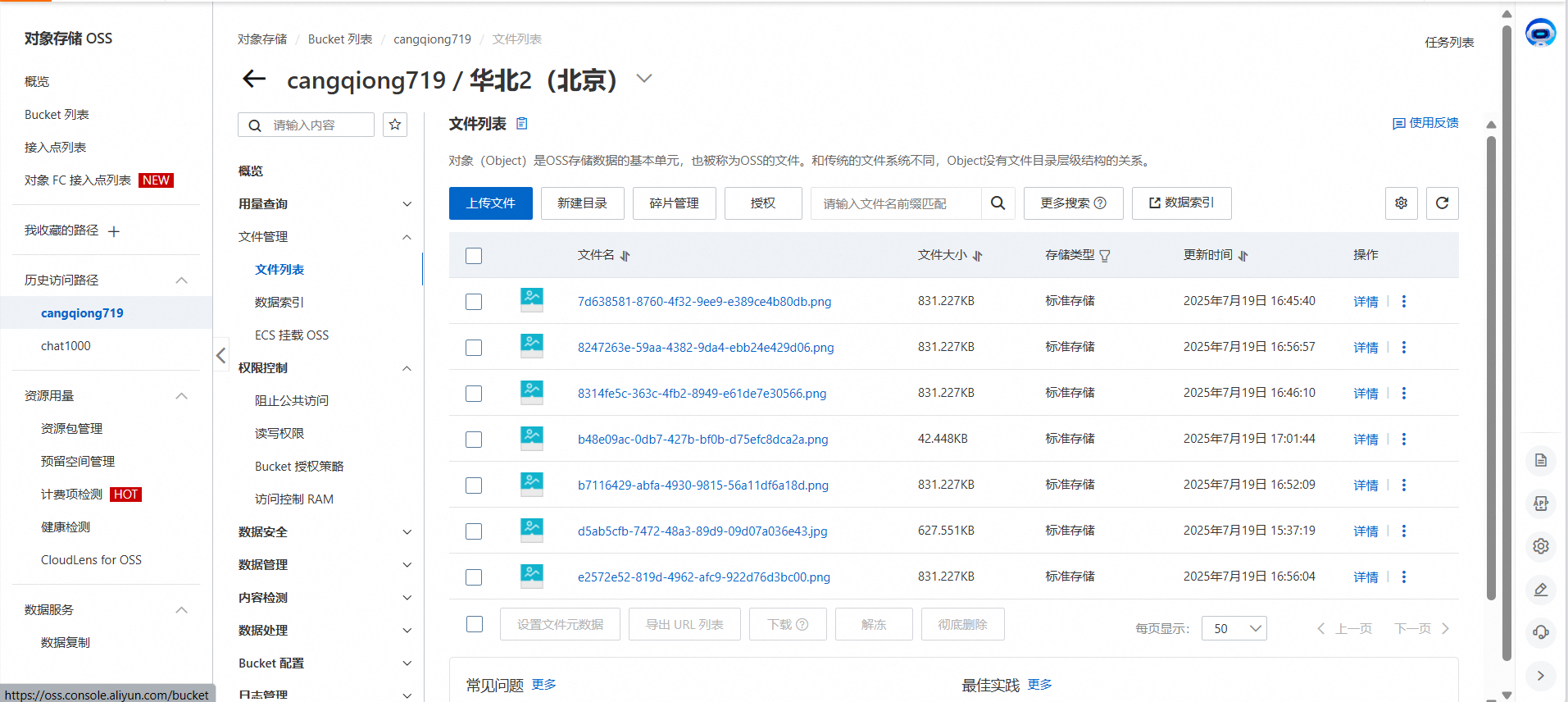Open Bucket 授权策略 menu item
Viewport: 1568px width, 702px height.
tap(299, 467)
